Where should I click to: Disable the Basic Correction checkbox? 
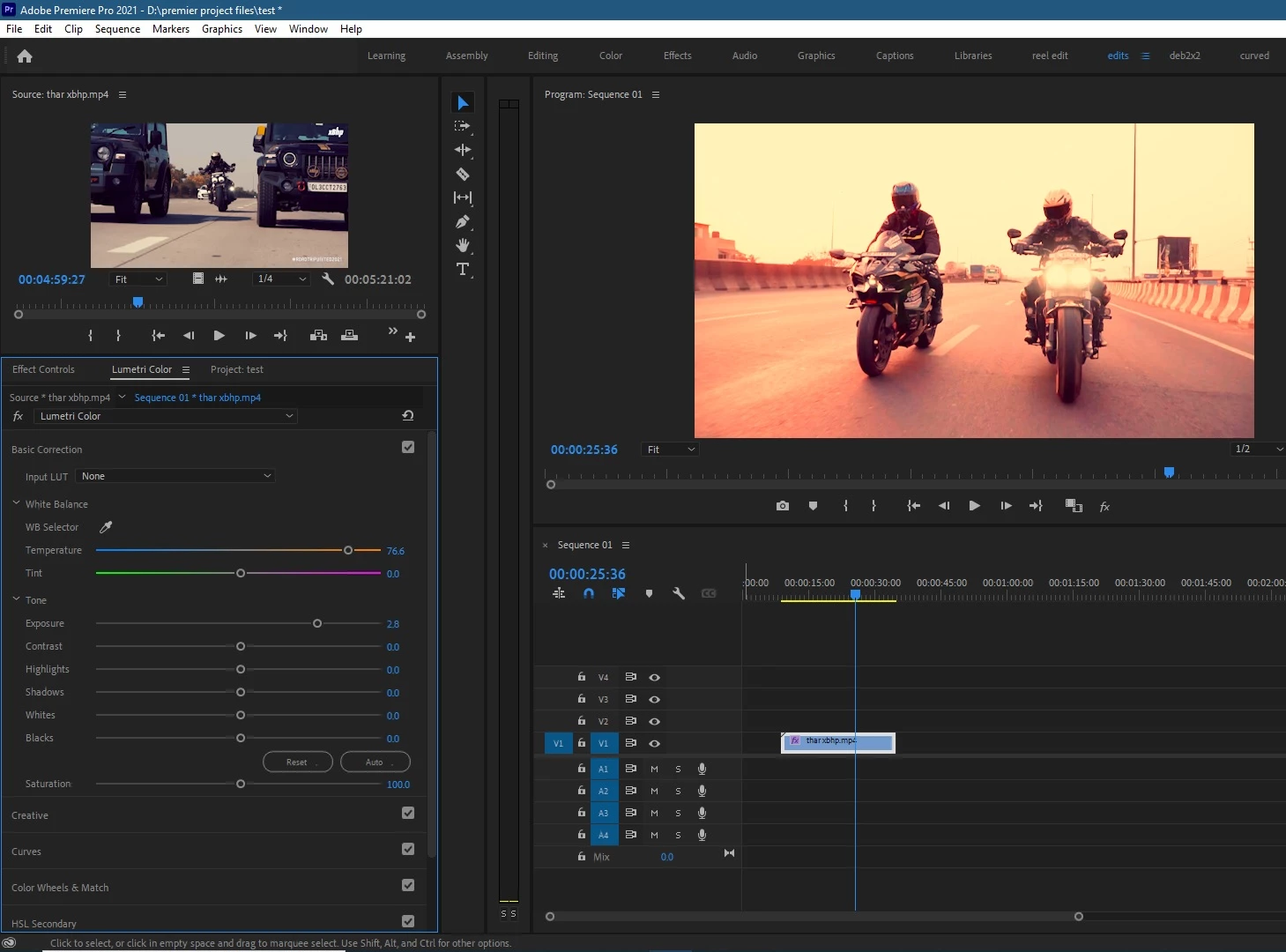point(408,447)
